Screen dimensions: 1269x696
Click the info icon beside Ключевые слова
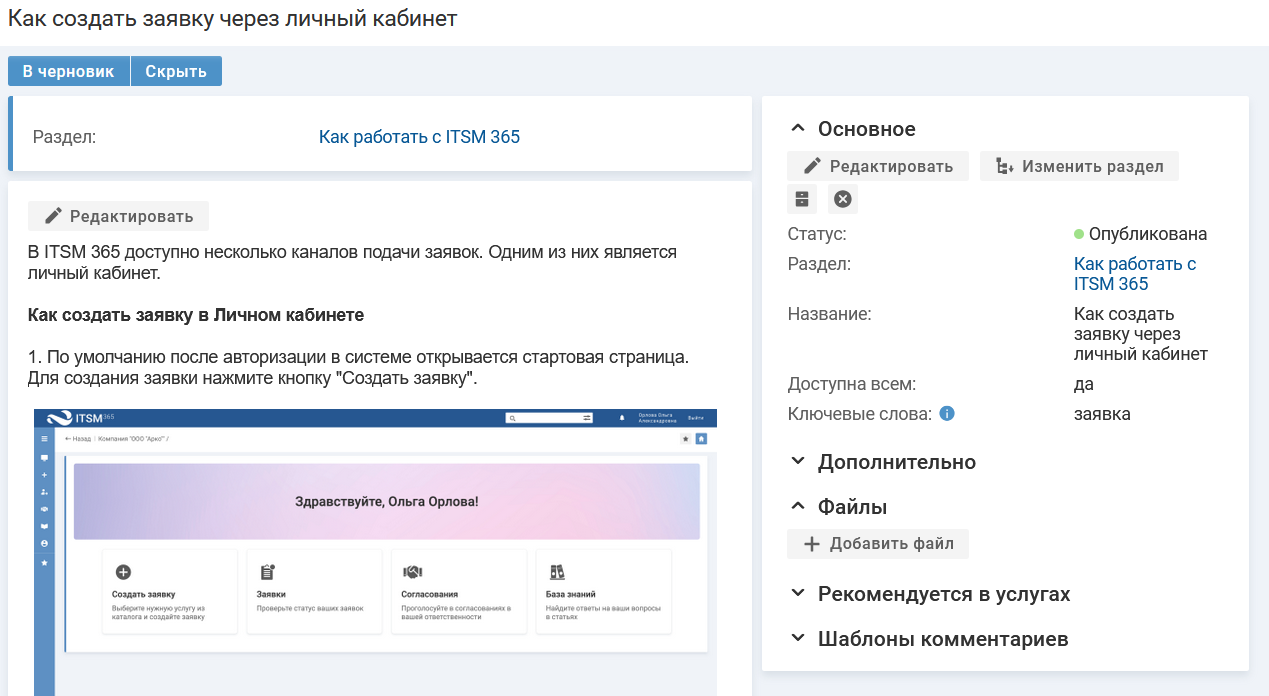946,413
